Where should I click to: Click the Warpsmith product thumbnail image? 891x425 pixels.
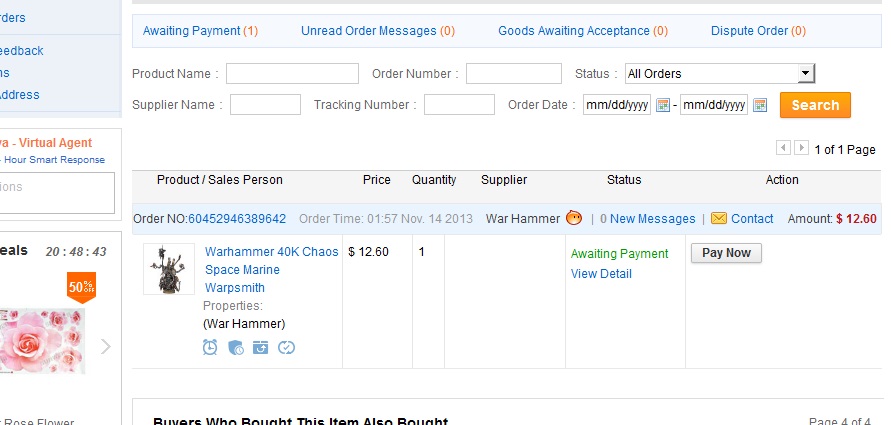click(169, 269)
